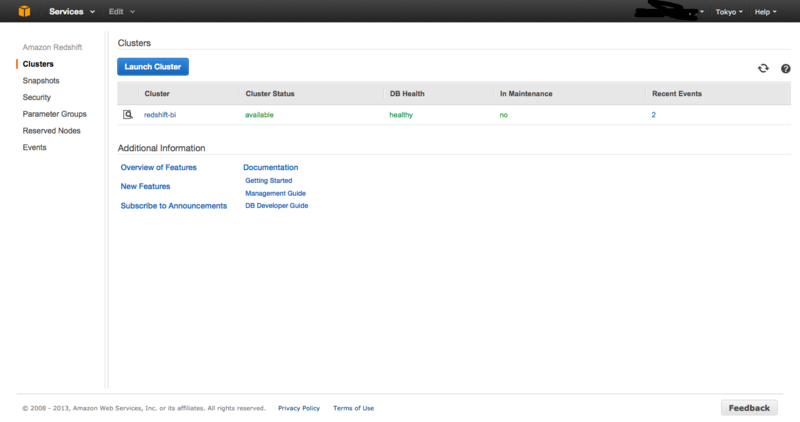The width and height of the screenshot is (800, 422).
Task: Click the Feedback button
Action: click(749, 408)
